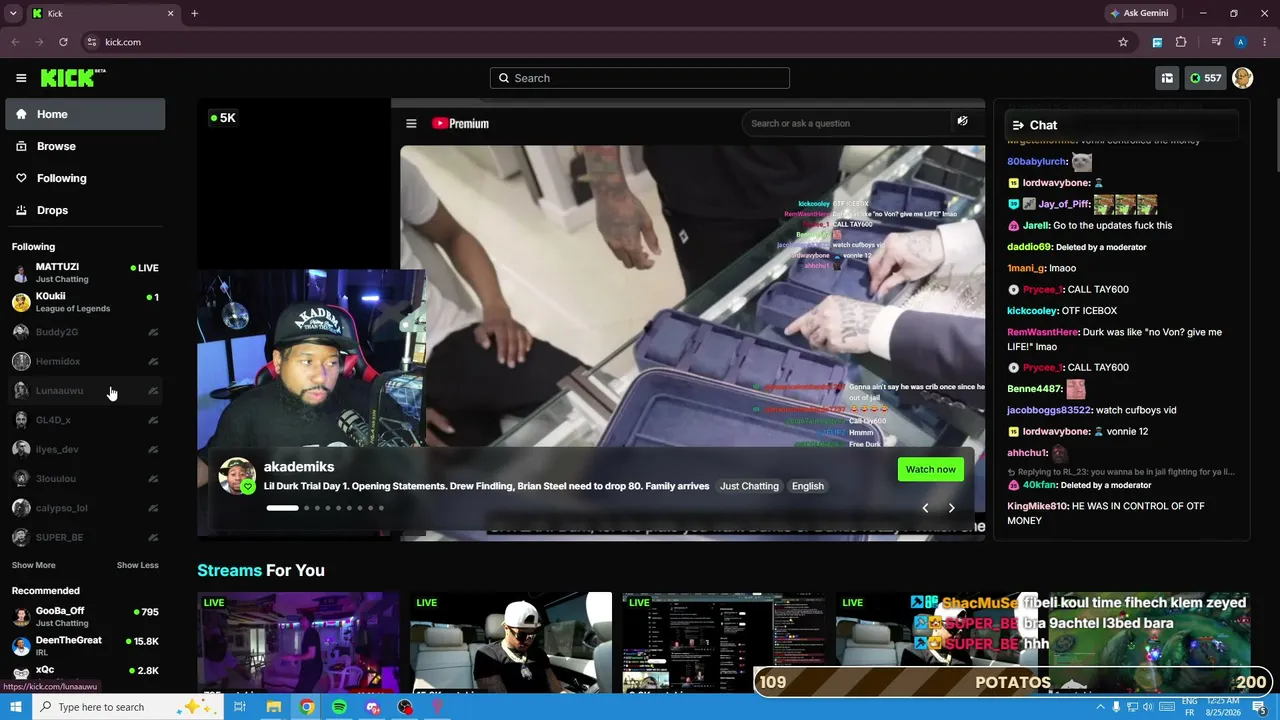Click the Windows taskbar search box
1280x720 pixels.
point(127,707)
